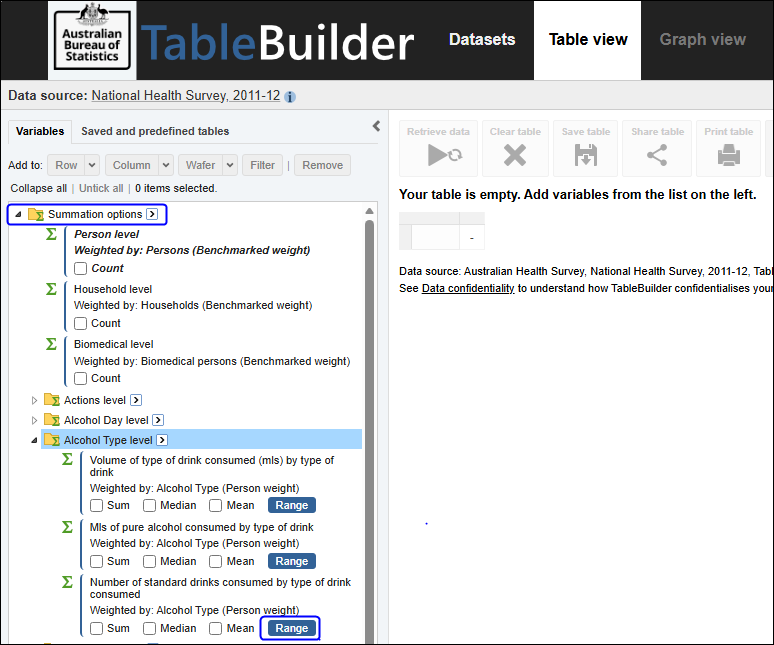Open the data source info icon
This screenshot has width=774, height=645.
pos(290,97)
